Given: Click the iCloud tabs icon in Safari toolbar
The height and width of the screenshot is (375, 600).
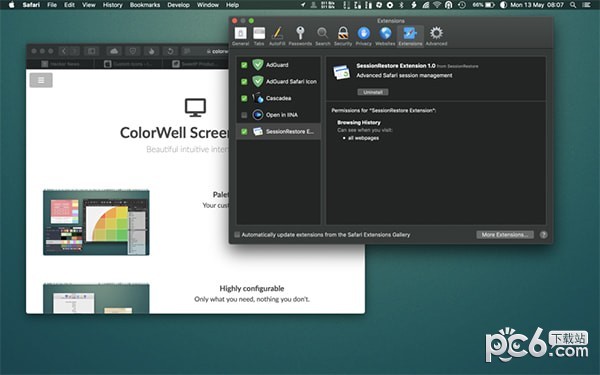Looking at the screenshot, I should pos(114,51).
